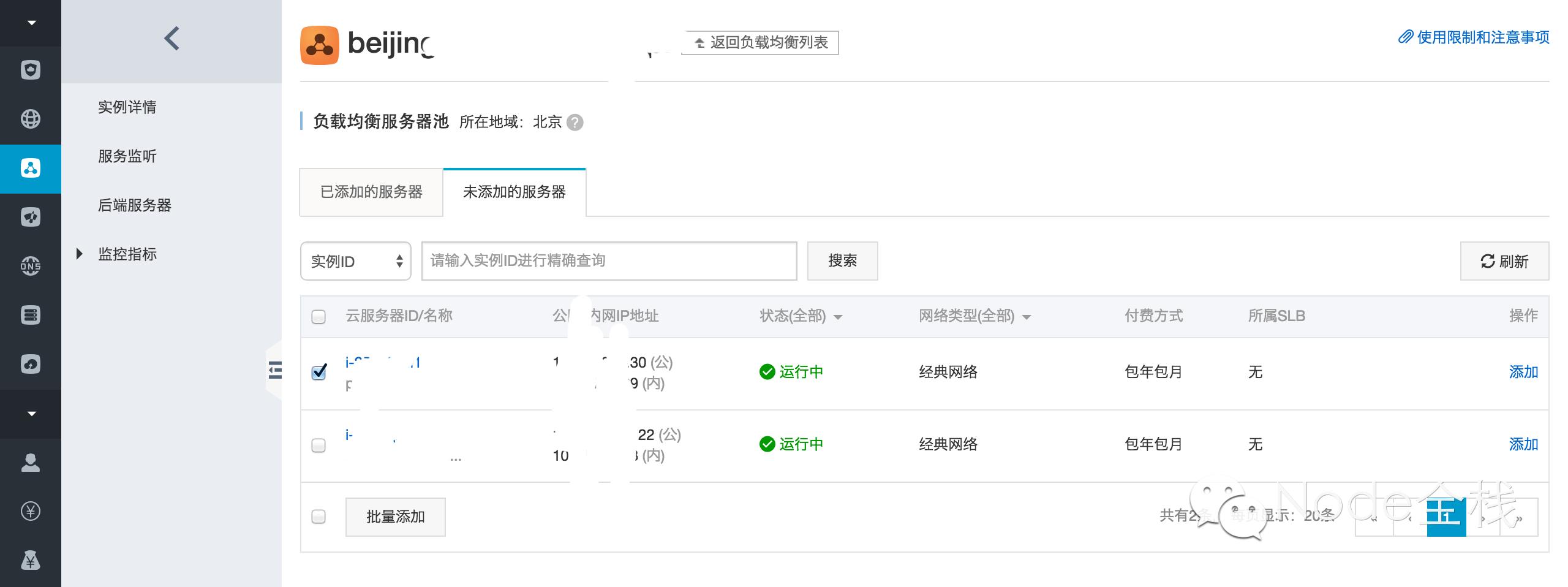
Task: Open the yen billing circle icon
Action: coord(31,511)
